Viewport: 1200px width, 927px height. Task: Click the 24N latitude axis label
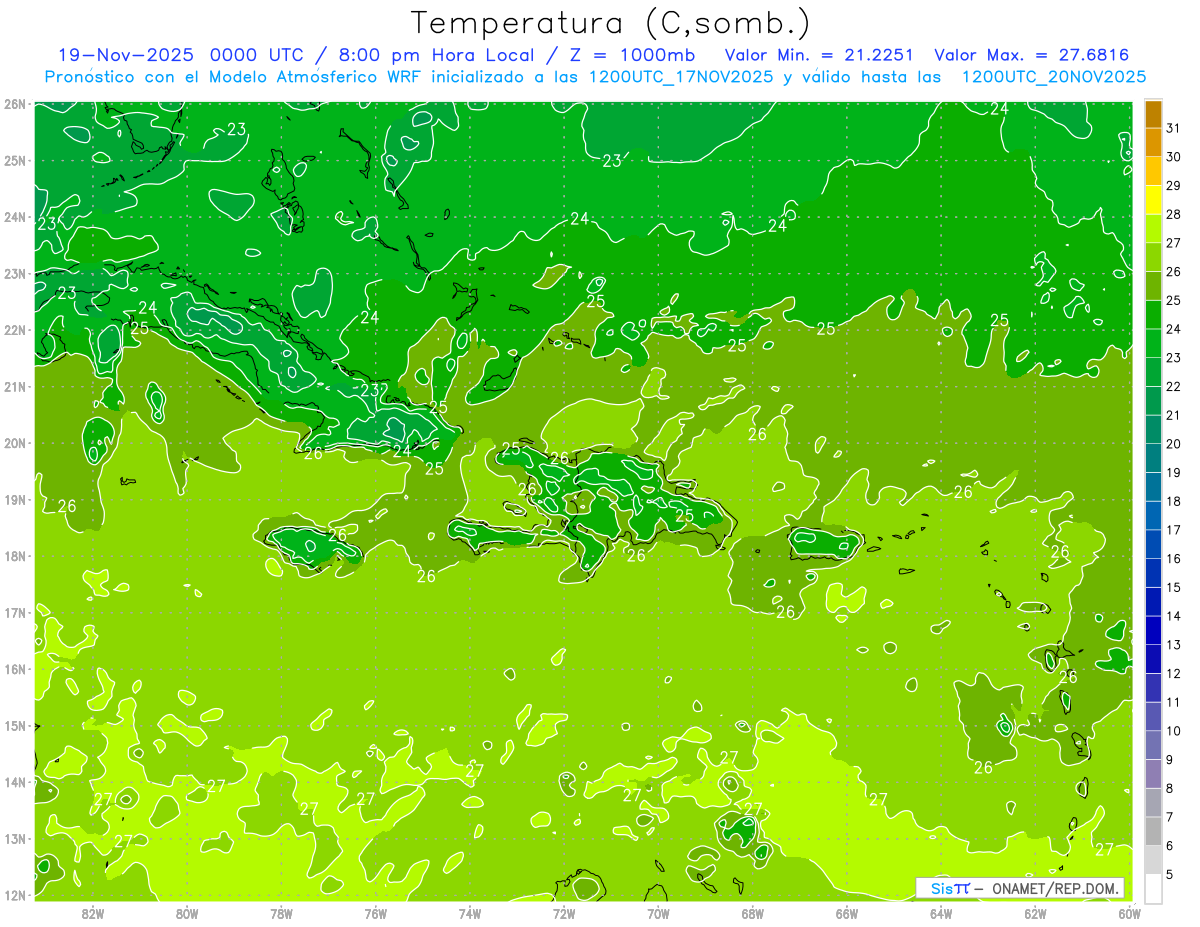pyautogui.click(x=14, y=217)
